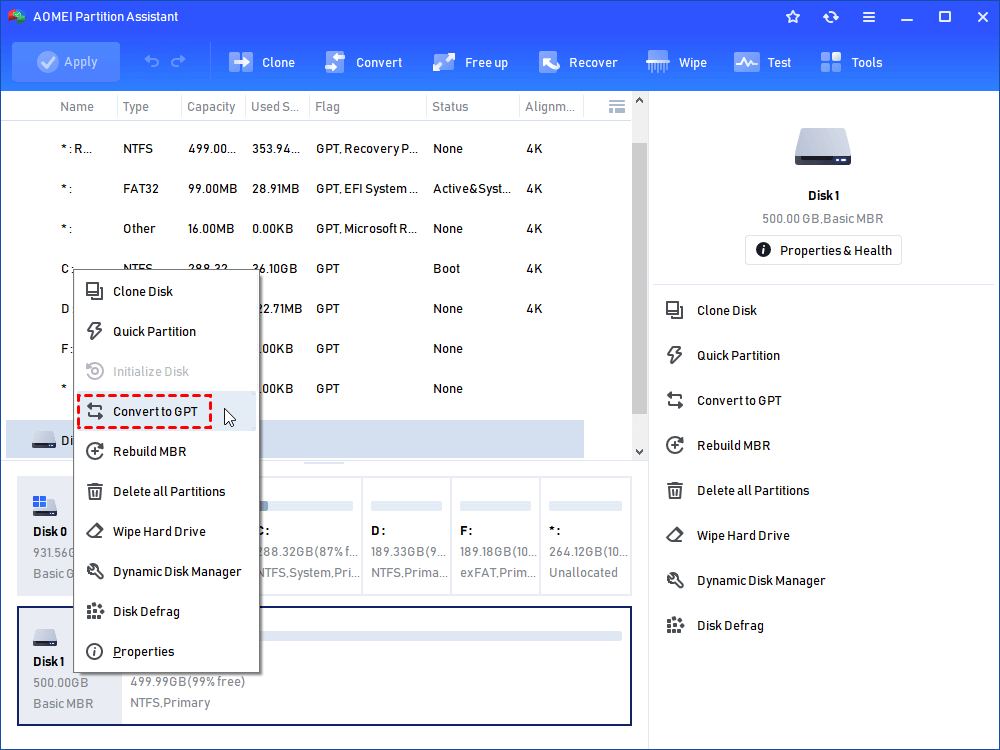This screenshot has width=1000, height=750.
Task: Click the Wipe Hard Drive eraser icon in the context menu
Action: coord(94,531)
